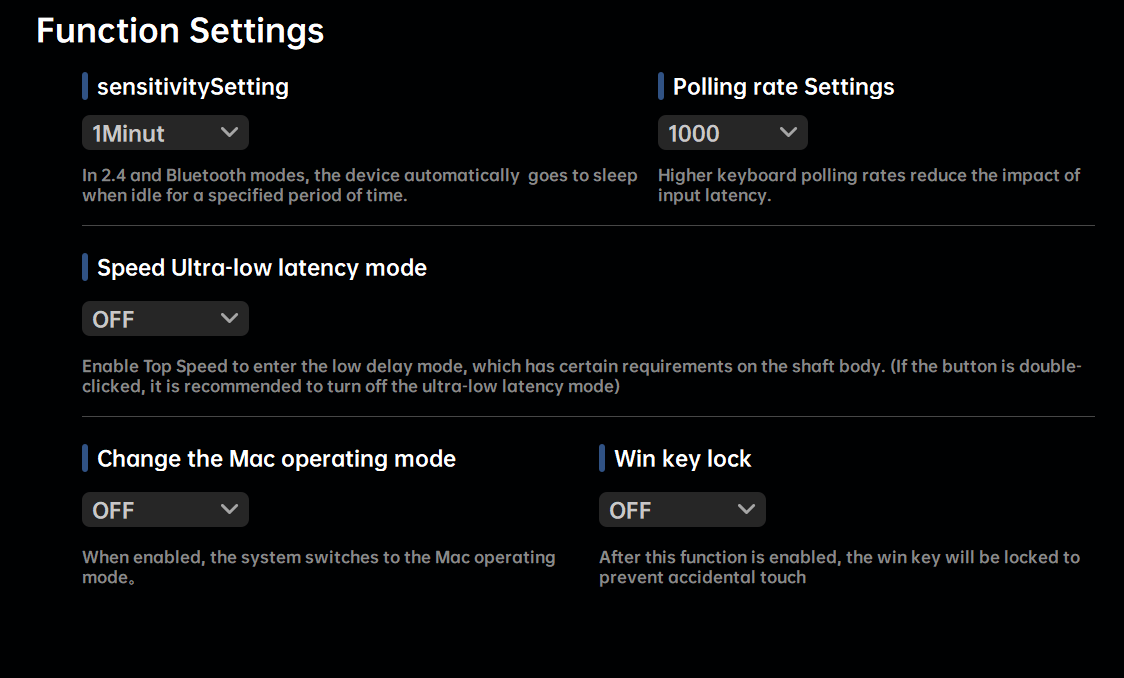Click the Top Speed low delay description
This screenshot has width=1124, height=678.
581,376
